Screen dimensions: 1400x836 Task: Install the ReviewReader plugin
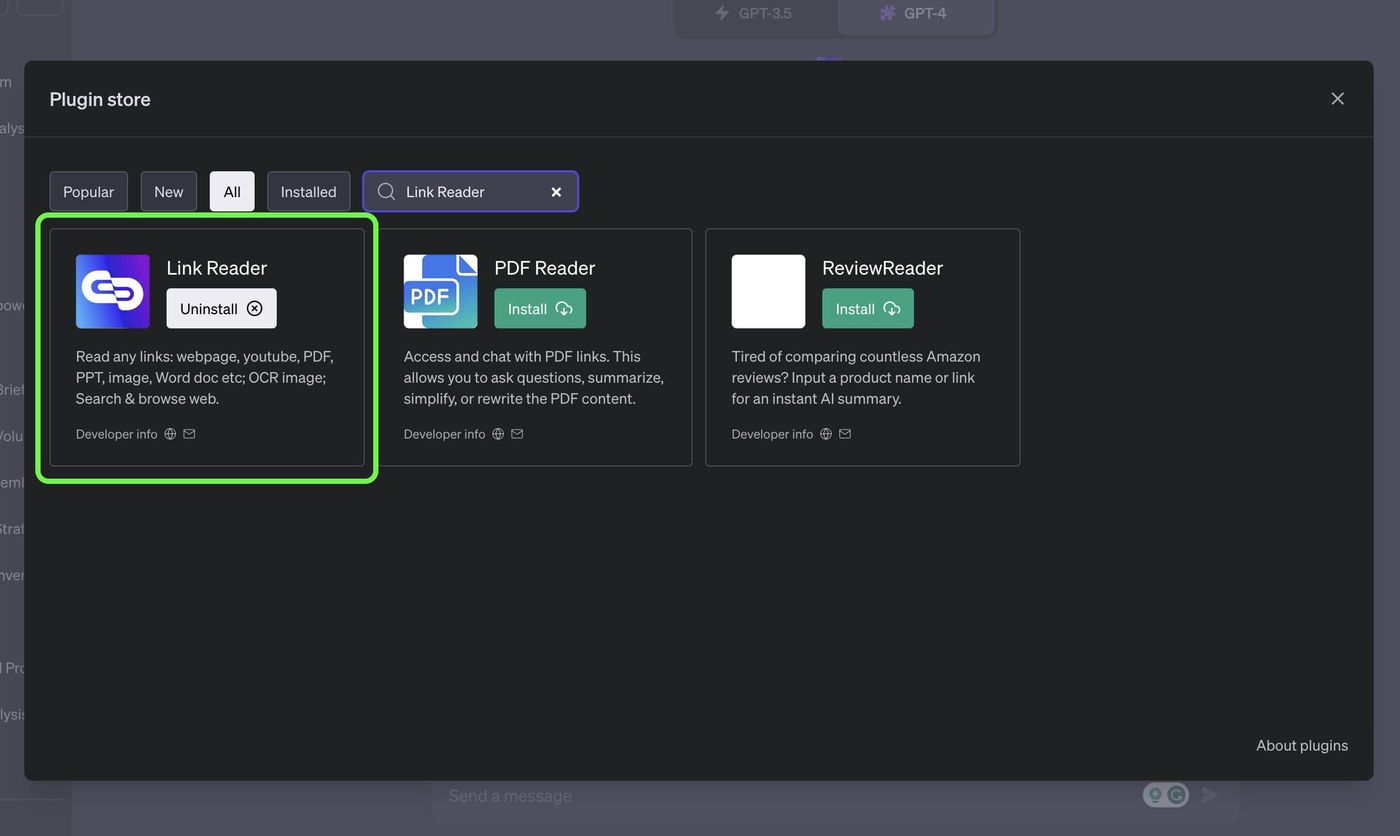[x=868, y=309]
